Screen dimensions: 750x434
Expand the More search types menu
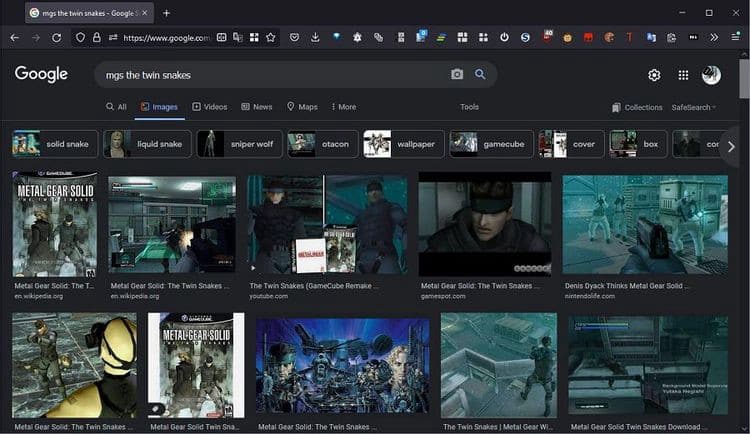click(x=343, y=107)
